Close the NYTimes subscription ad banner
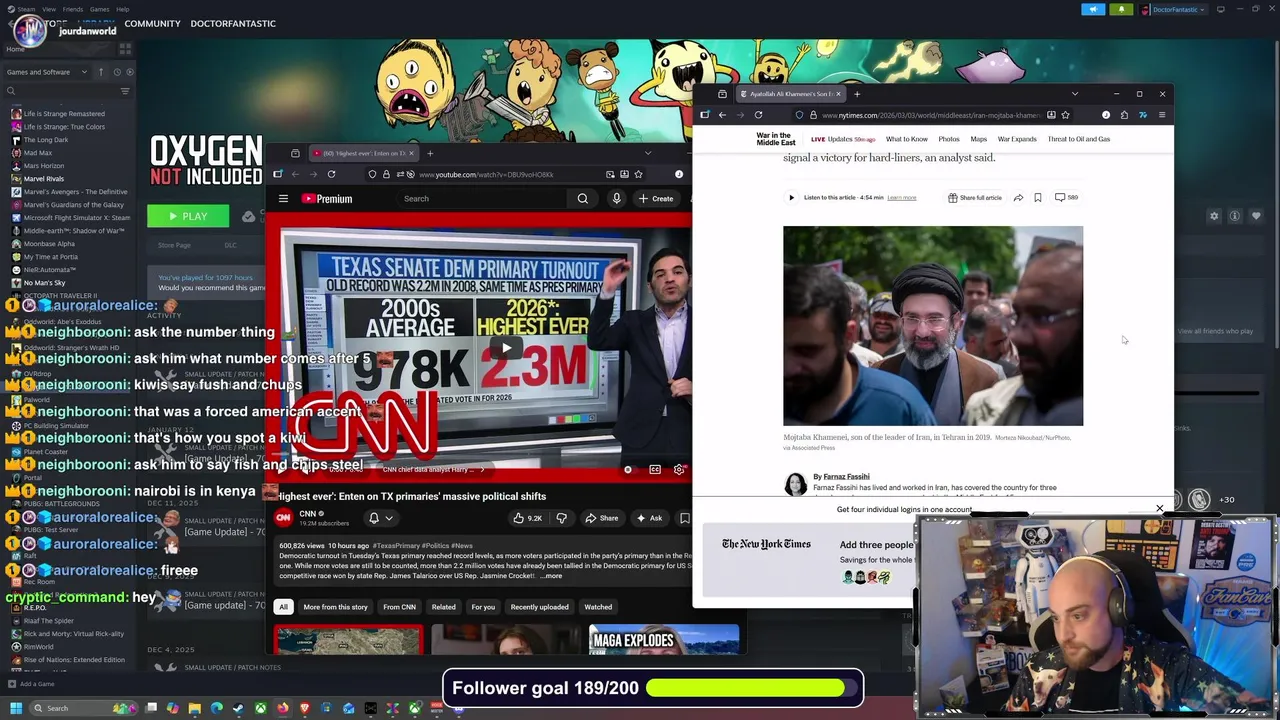 [x=1160, y=509]
